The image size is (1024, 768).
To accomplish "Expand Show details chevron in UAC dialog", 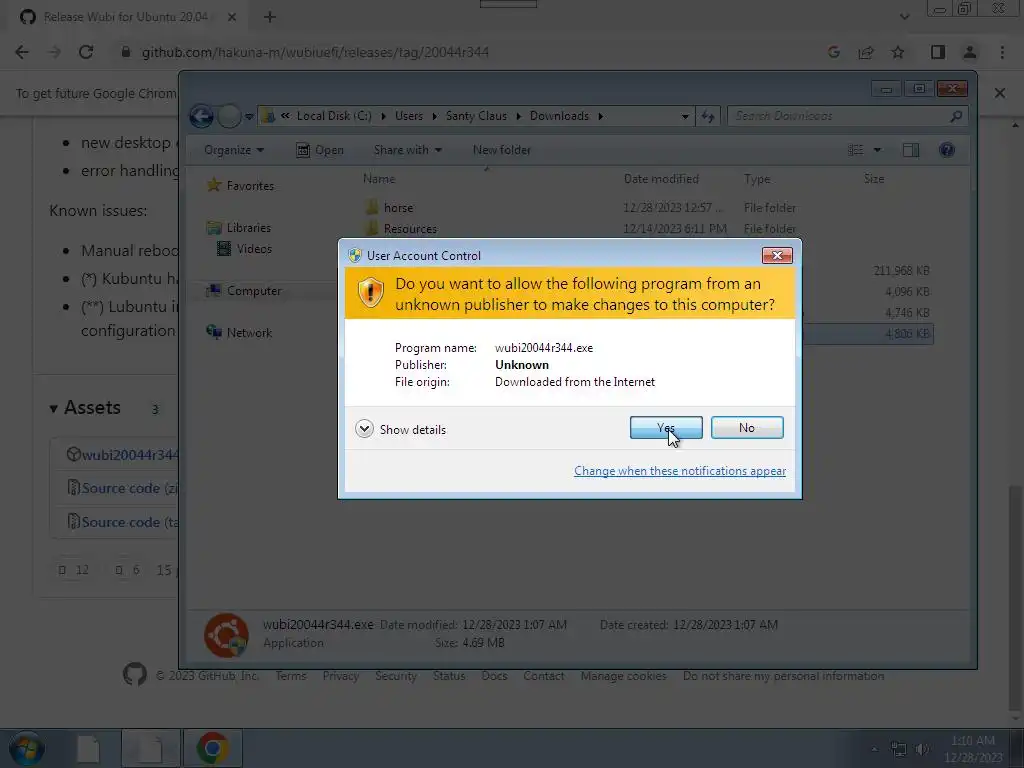I will point(364,429).
